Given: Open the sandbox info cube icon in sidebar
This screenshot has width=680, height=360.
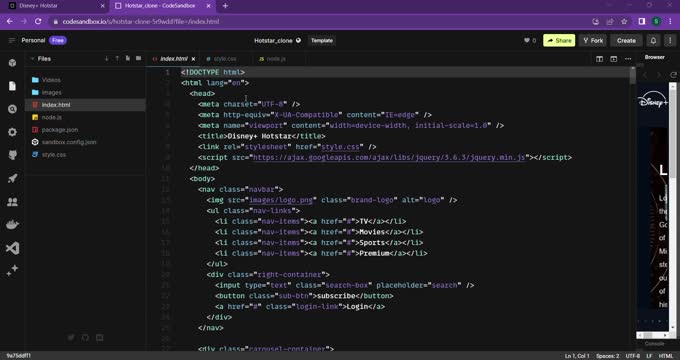Looking at the screenshot, I should (12, 62).
